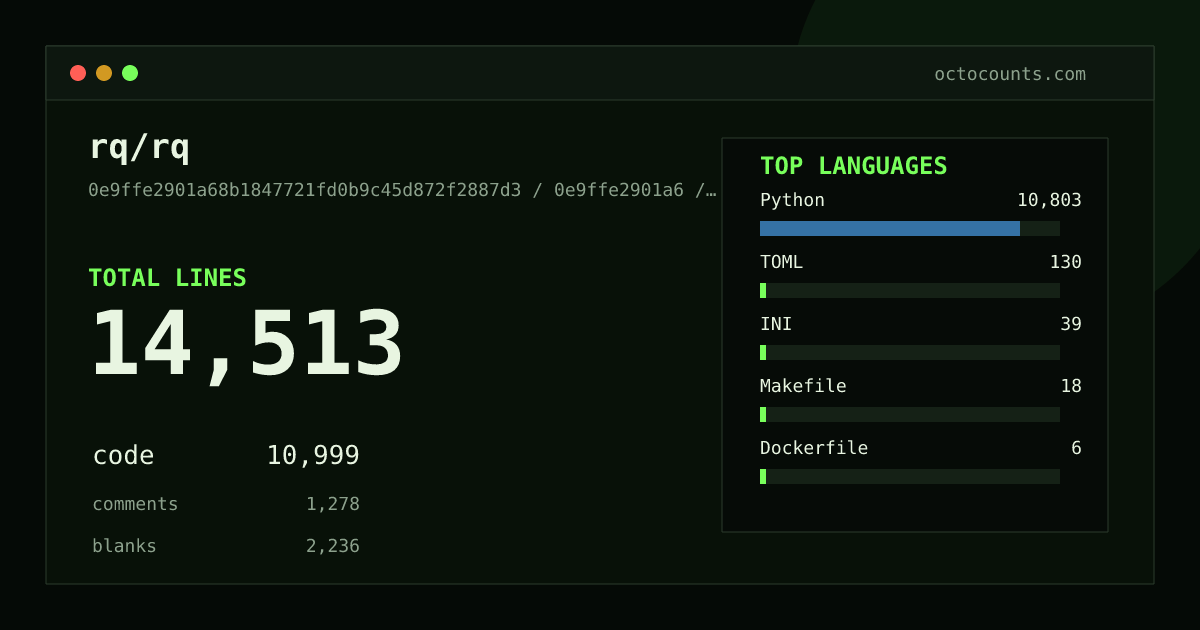
Task: Open the octocounts.com link
Action: pos(1010,74)
